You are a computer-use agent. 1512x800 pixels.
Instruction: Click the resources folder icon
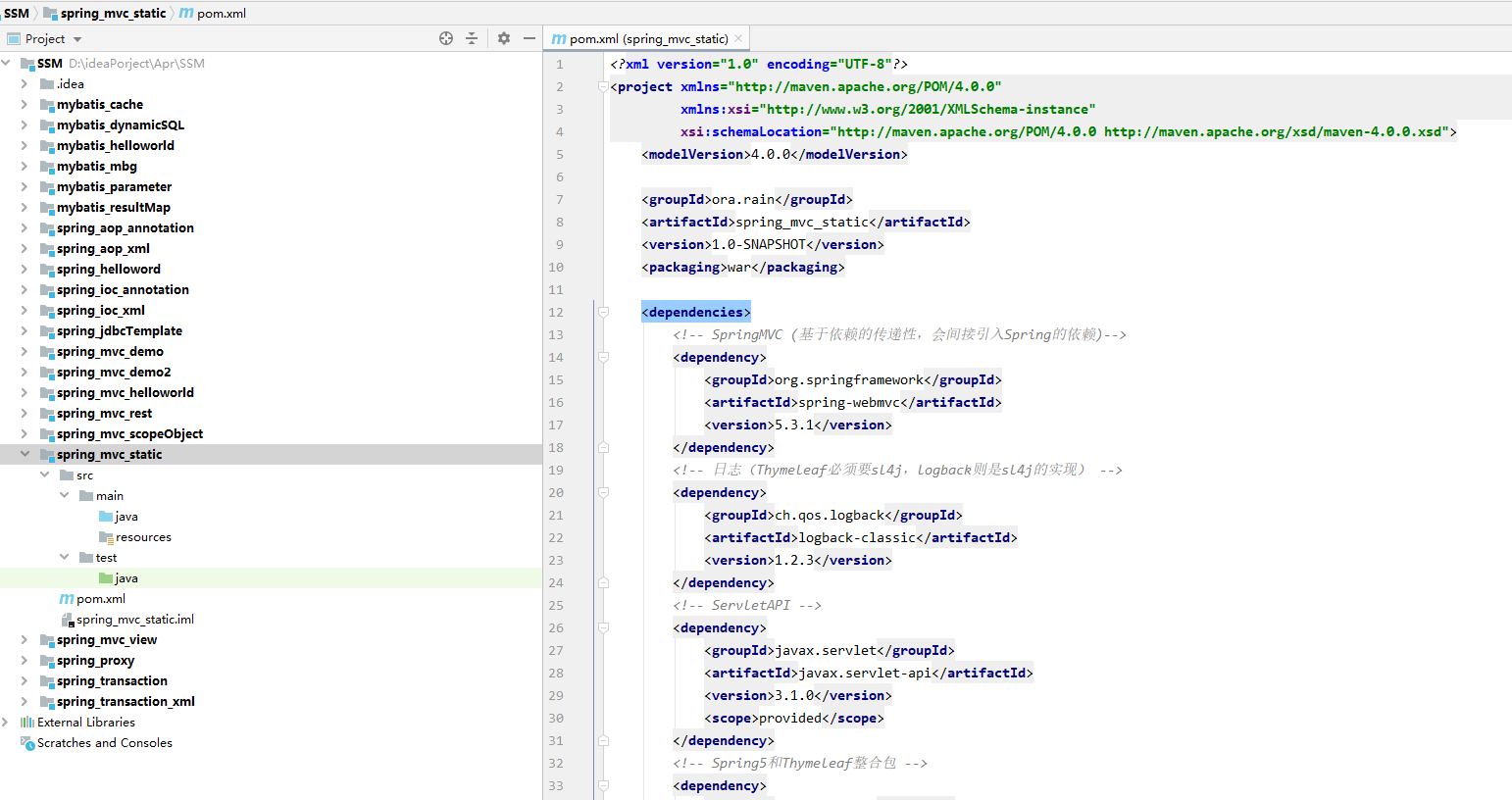pyautogui.click(x=106, y=536)
